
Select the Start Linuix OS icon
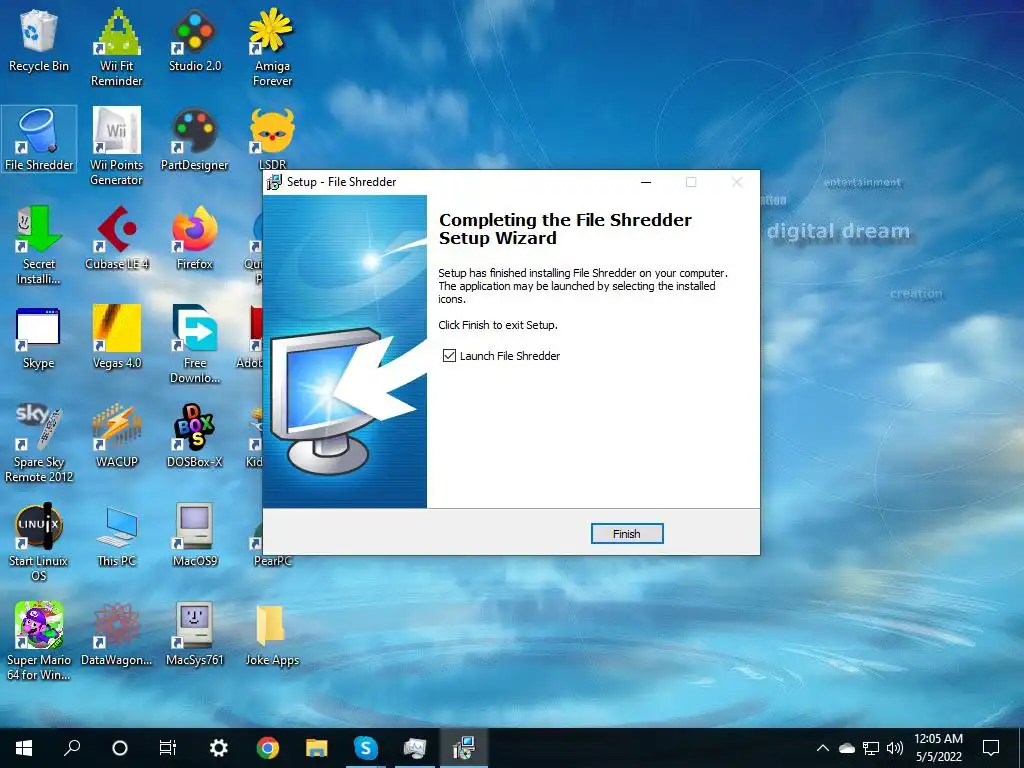[x=39, y=543]
